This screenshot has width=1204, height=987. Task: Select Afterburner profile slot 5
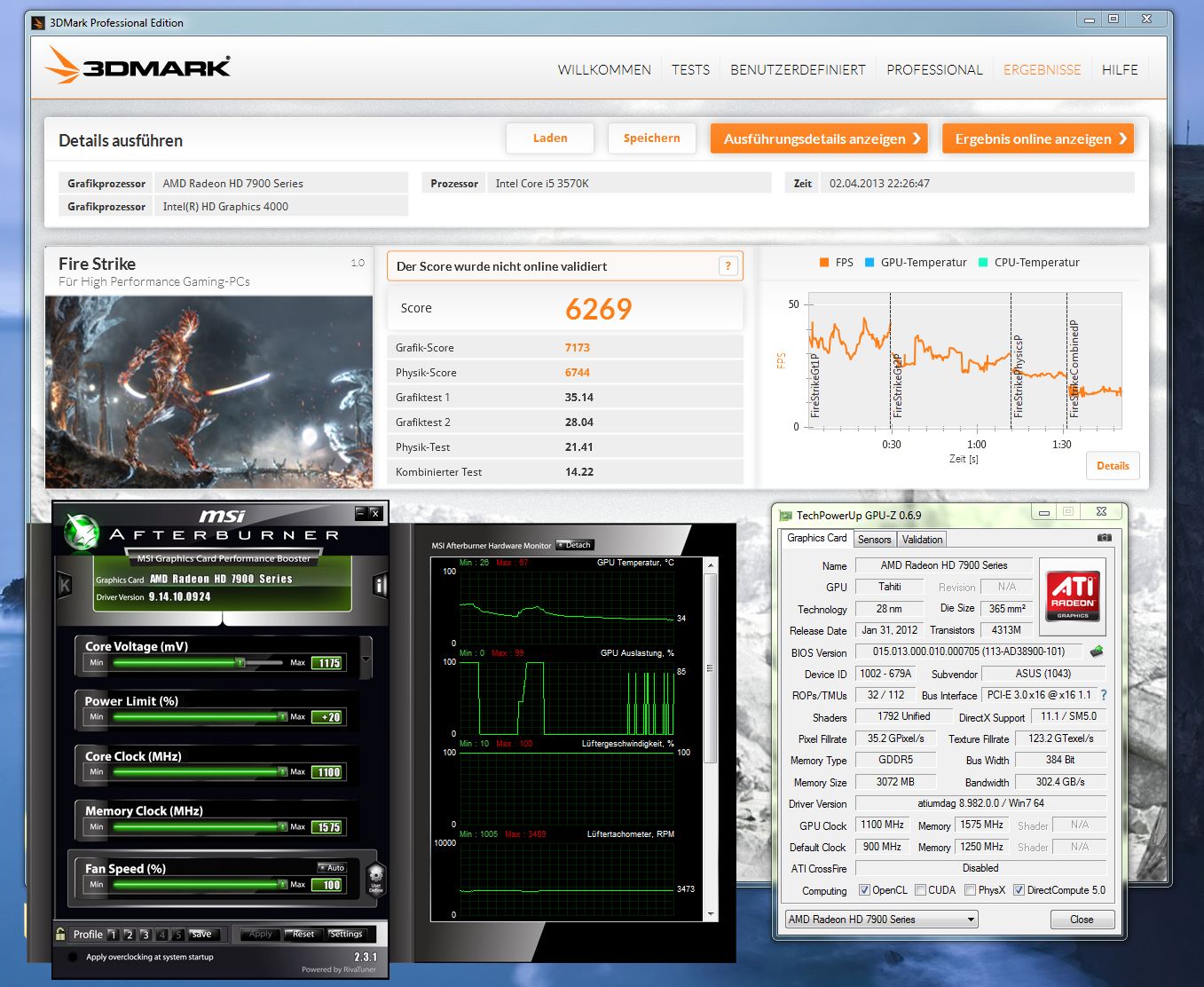point(178,935)
